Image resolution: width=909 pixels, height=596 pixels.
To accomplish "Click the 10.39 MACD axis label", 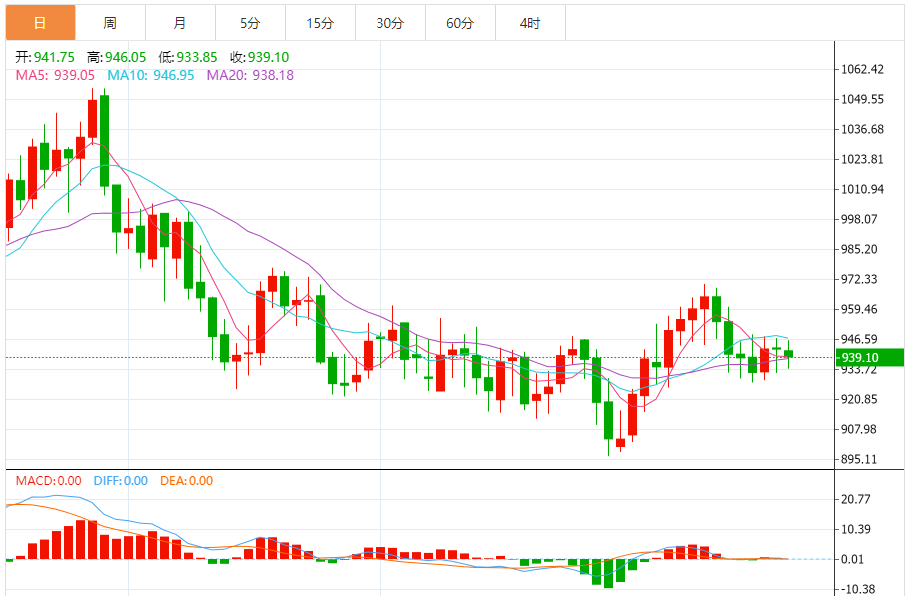I will pos(856,529).
